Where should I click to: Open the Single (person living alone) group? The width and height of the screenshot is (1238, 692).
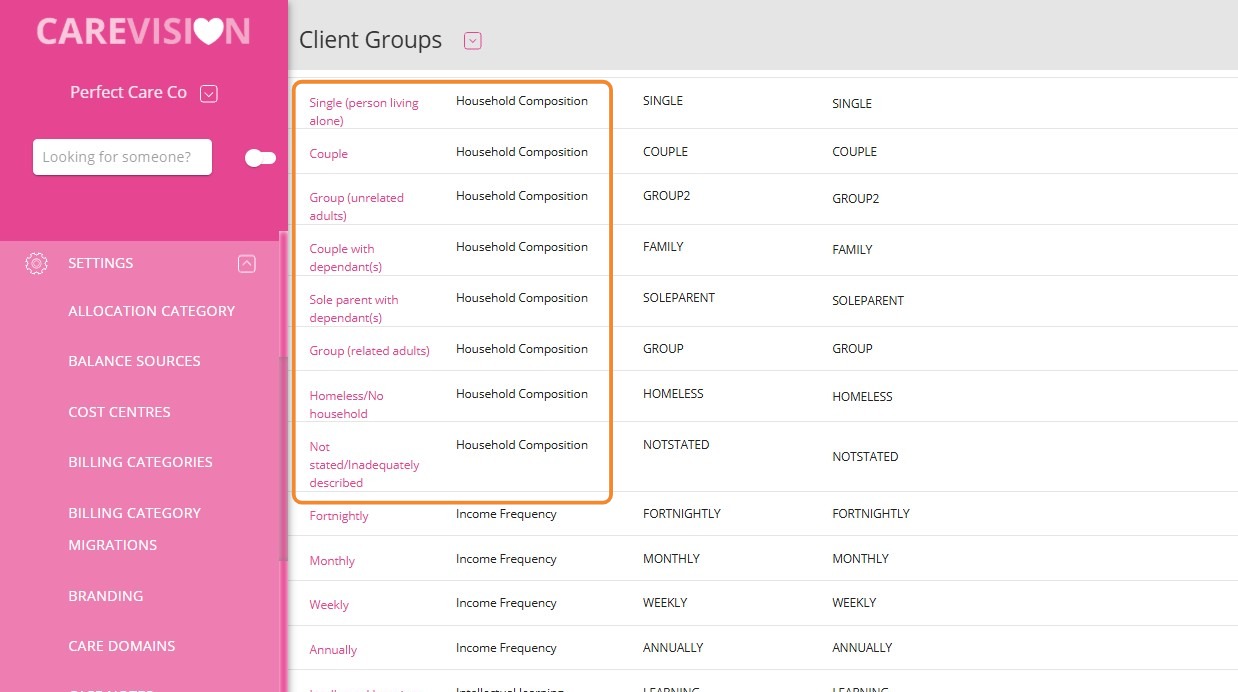[x=364, y=112]
